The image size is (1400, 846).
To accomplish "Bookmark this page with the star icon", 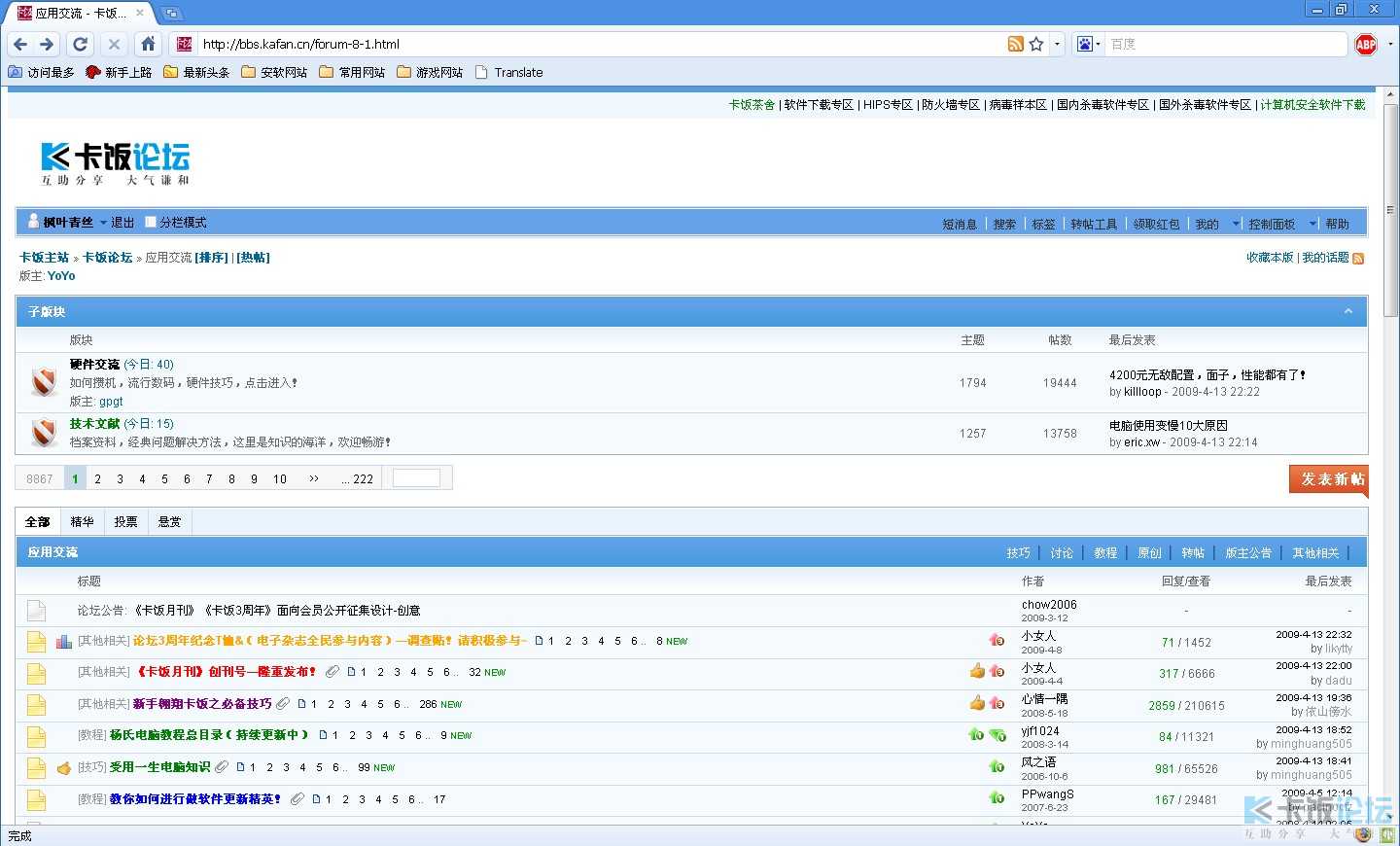I will tap(1036, 44).
